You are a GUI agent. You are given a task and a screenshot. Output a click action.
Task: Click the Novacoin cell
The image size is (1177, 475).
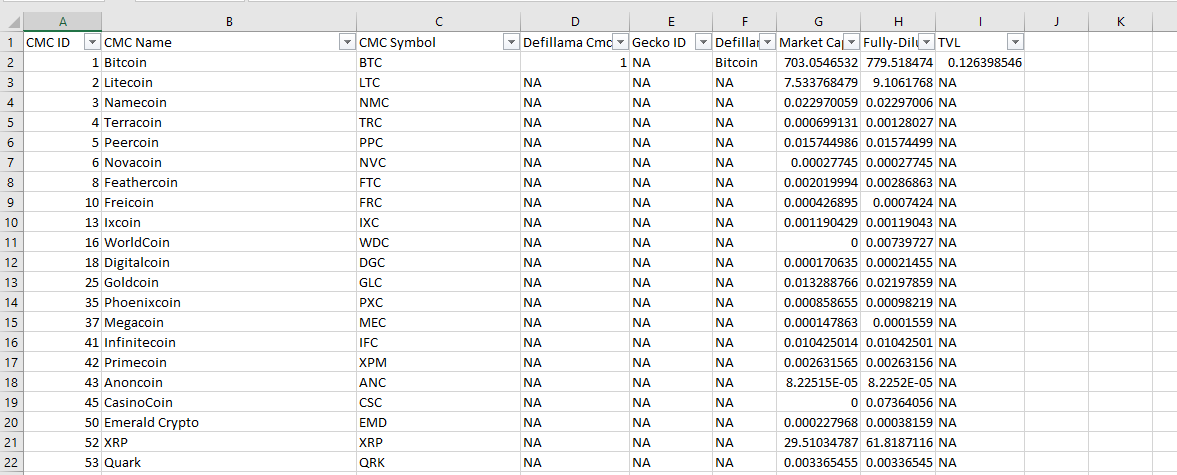point(229,163)
